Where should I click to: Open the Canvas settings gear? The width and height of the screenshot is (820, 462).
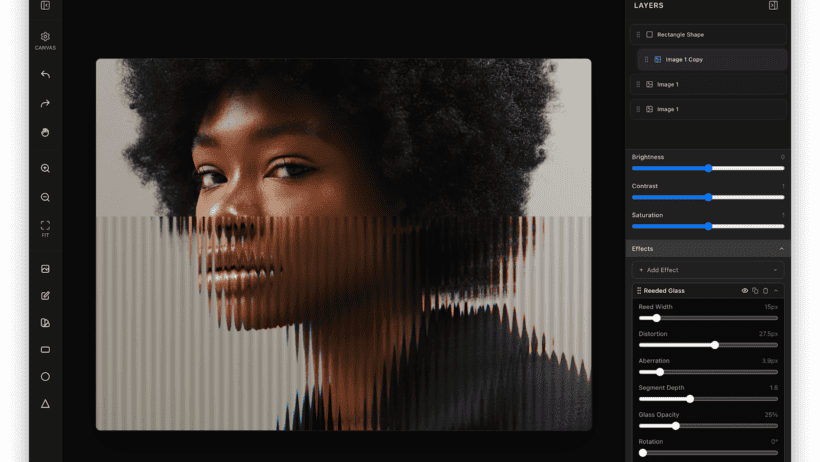[45, 37]
